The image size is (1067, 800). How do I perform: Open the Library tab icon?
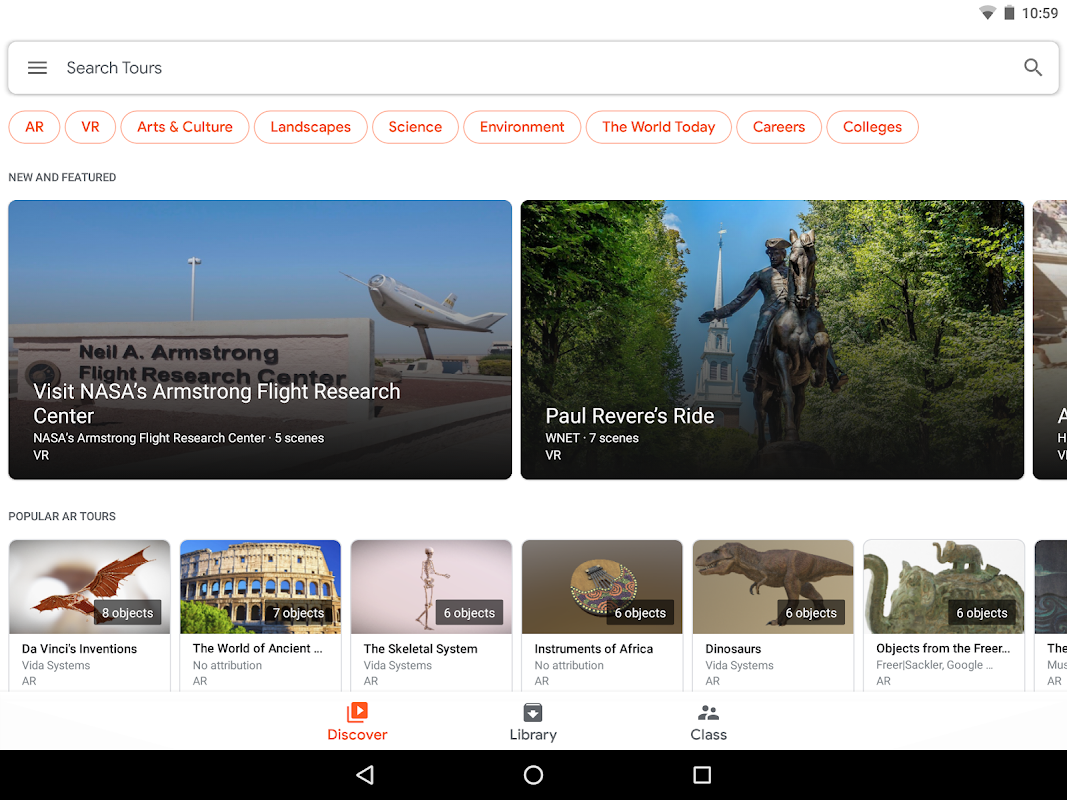point(533,712)
